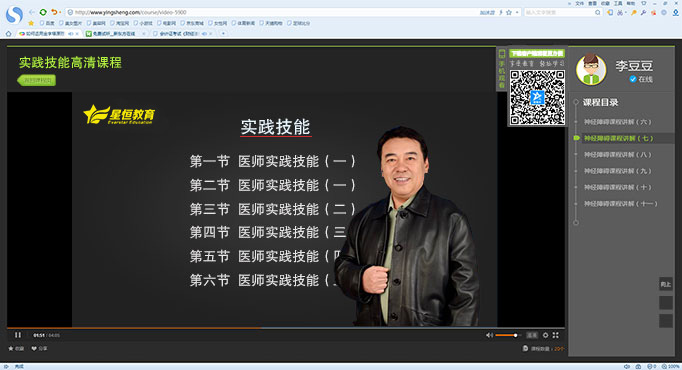This screenshot has width=682, height=370.
Task: Click the orange key password icon
Action: tap(634, 13)
